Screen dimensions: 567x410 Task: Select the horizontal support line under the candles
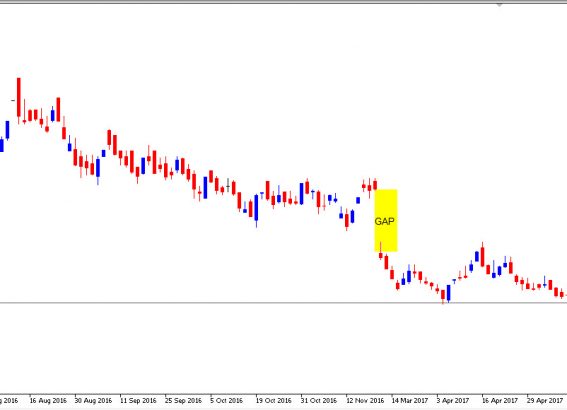(x=284, y=303)
